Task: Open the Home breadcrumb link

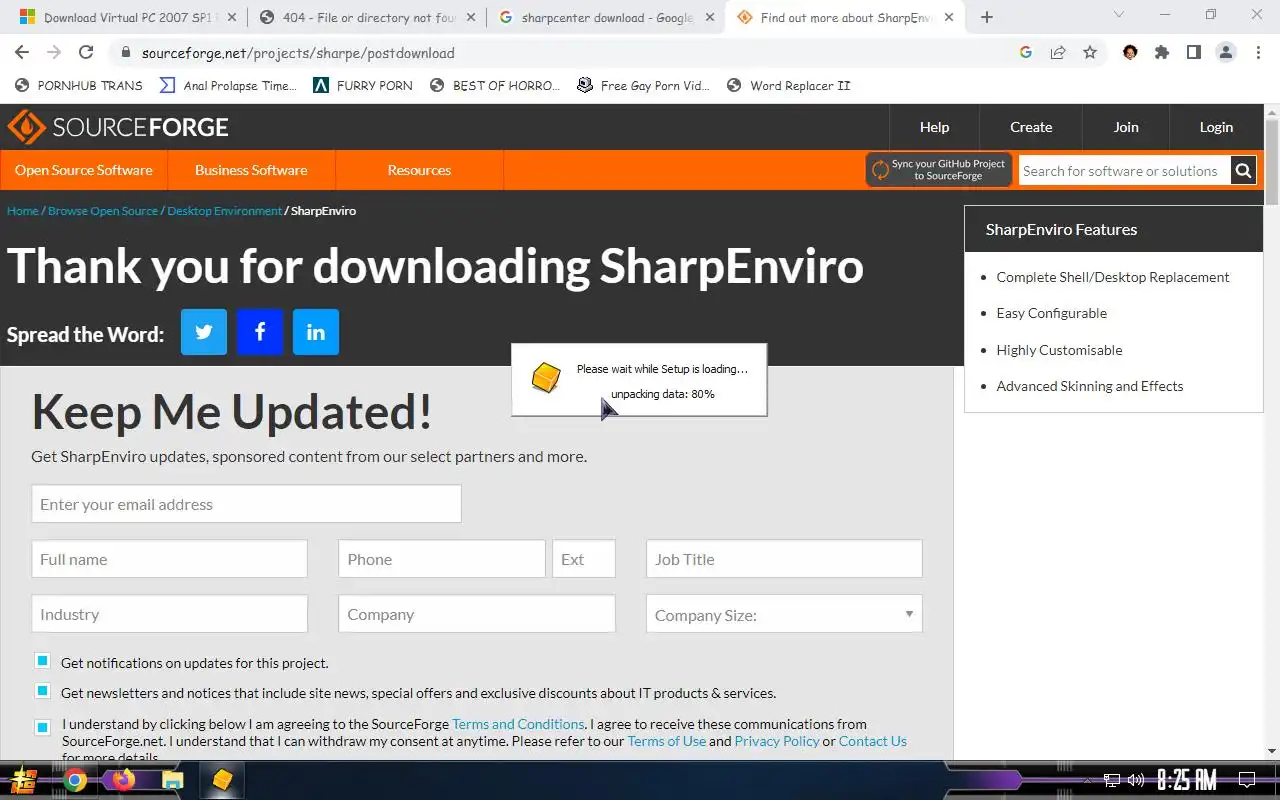Action: point(23,211)
